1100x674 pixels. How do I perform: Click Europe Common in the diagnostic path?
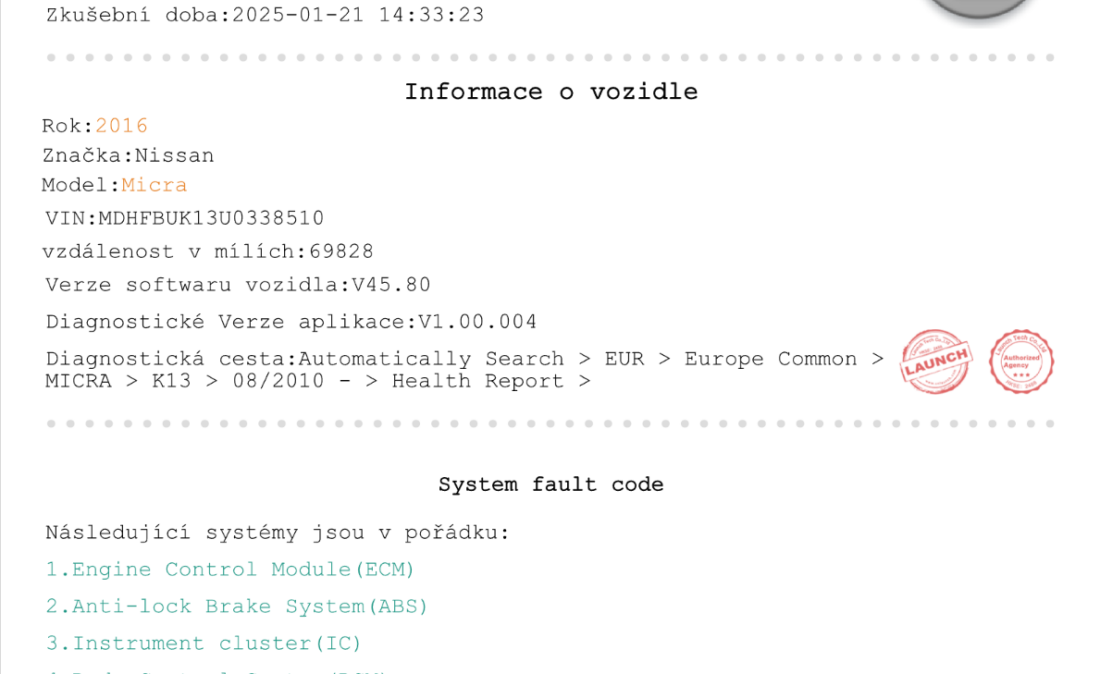[771, 359]
